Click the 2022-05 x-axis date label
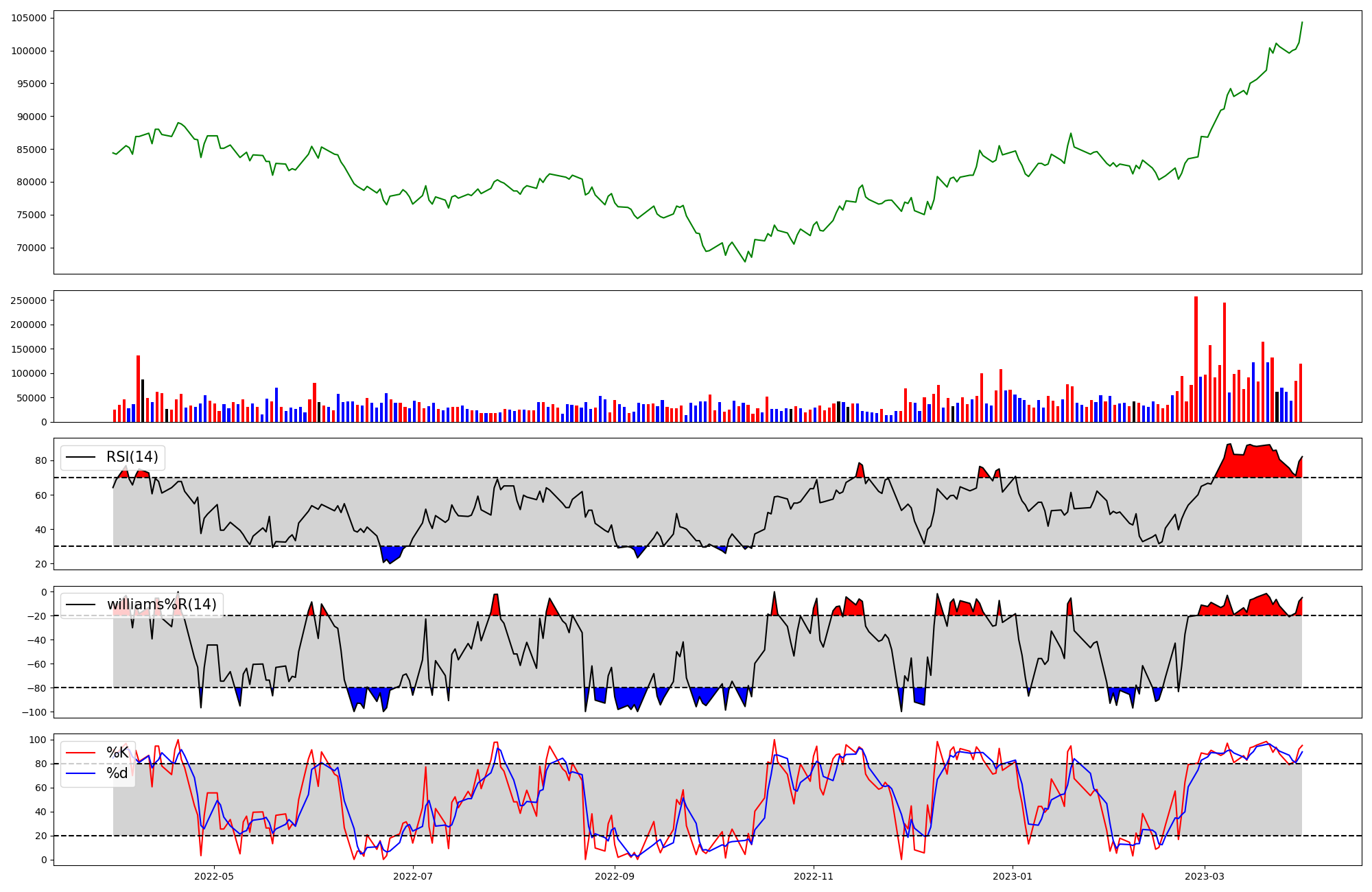Image resolution: width=1372 pixels, height=892 pixels. 215,876
